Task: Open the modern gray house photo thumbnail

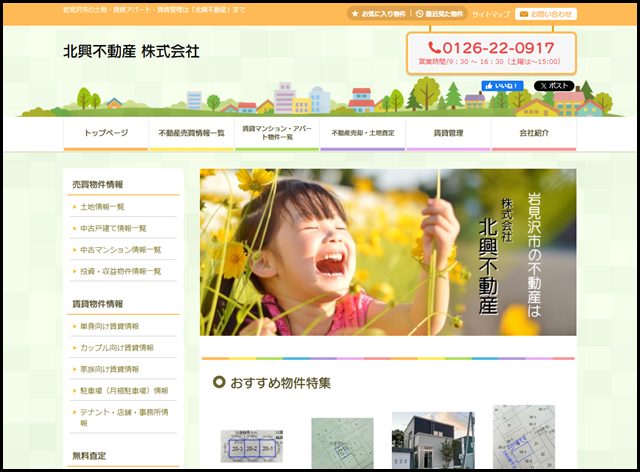Action: (433, 440)
